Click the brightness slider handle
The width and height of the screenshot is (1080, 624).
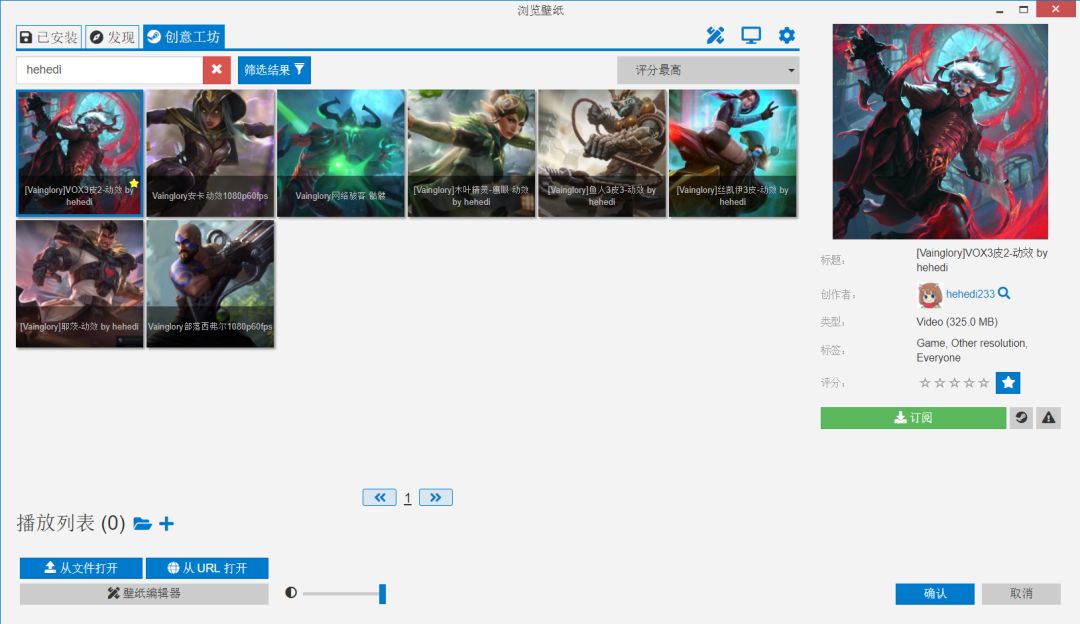(x=382, y=594)
